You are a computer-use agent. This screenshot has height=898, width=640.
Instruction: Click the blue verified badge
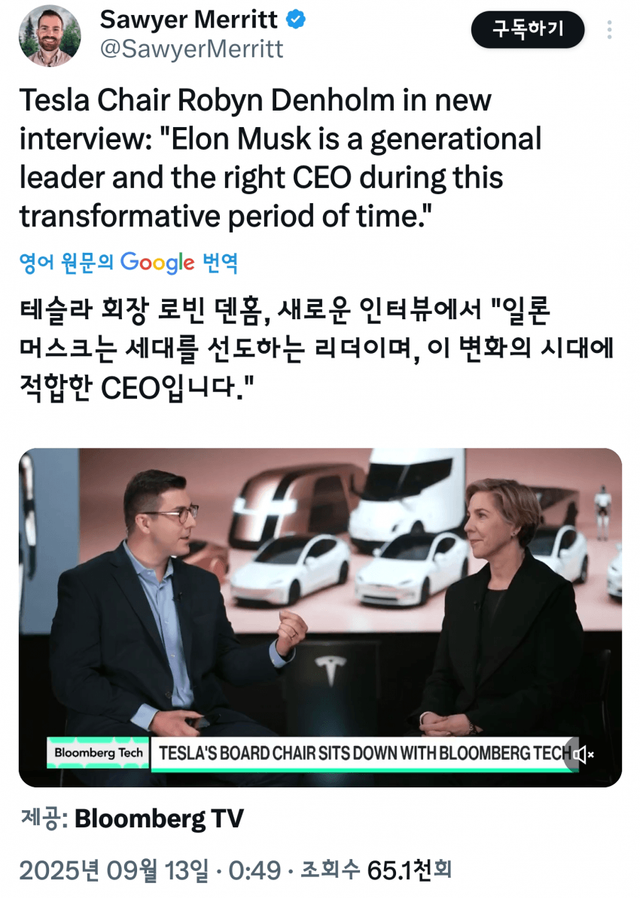297,19
